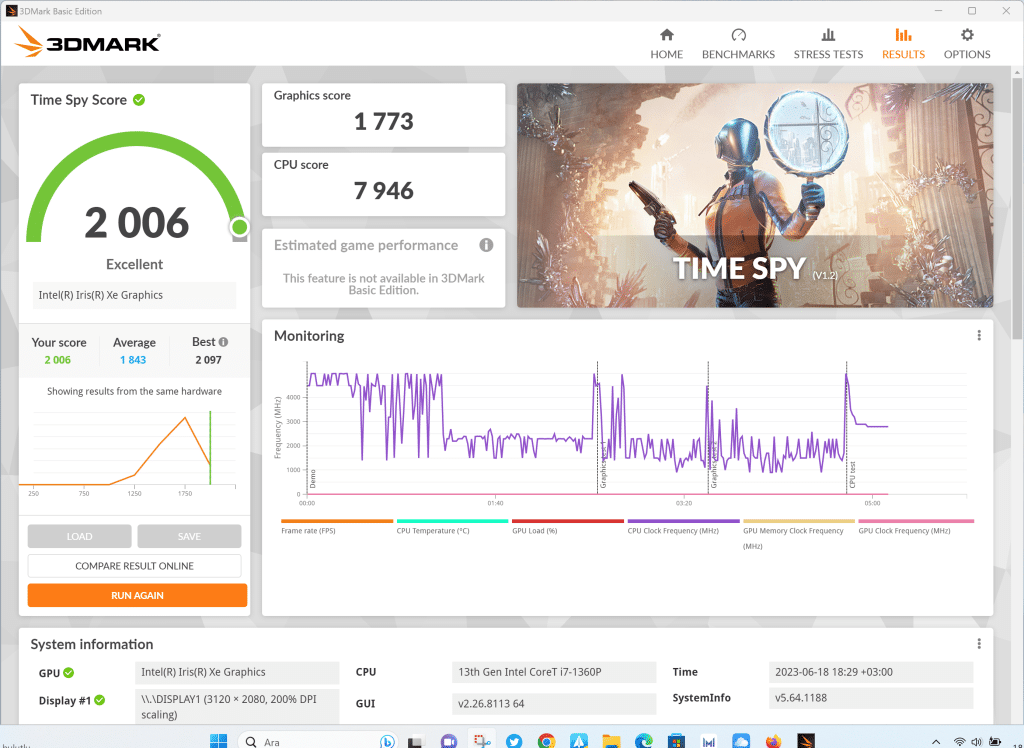1024x748 pixels.
Task: Click the CPU score value 7 946
Action: (383, 191)
